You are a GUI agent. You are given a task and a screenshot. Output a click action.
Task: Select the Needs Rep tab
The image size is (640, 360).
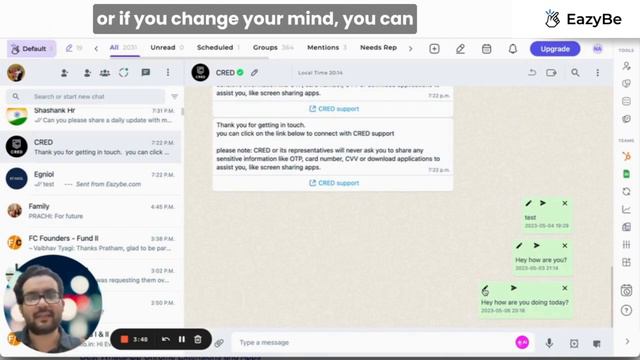click(x=378, y=48)
